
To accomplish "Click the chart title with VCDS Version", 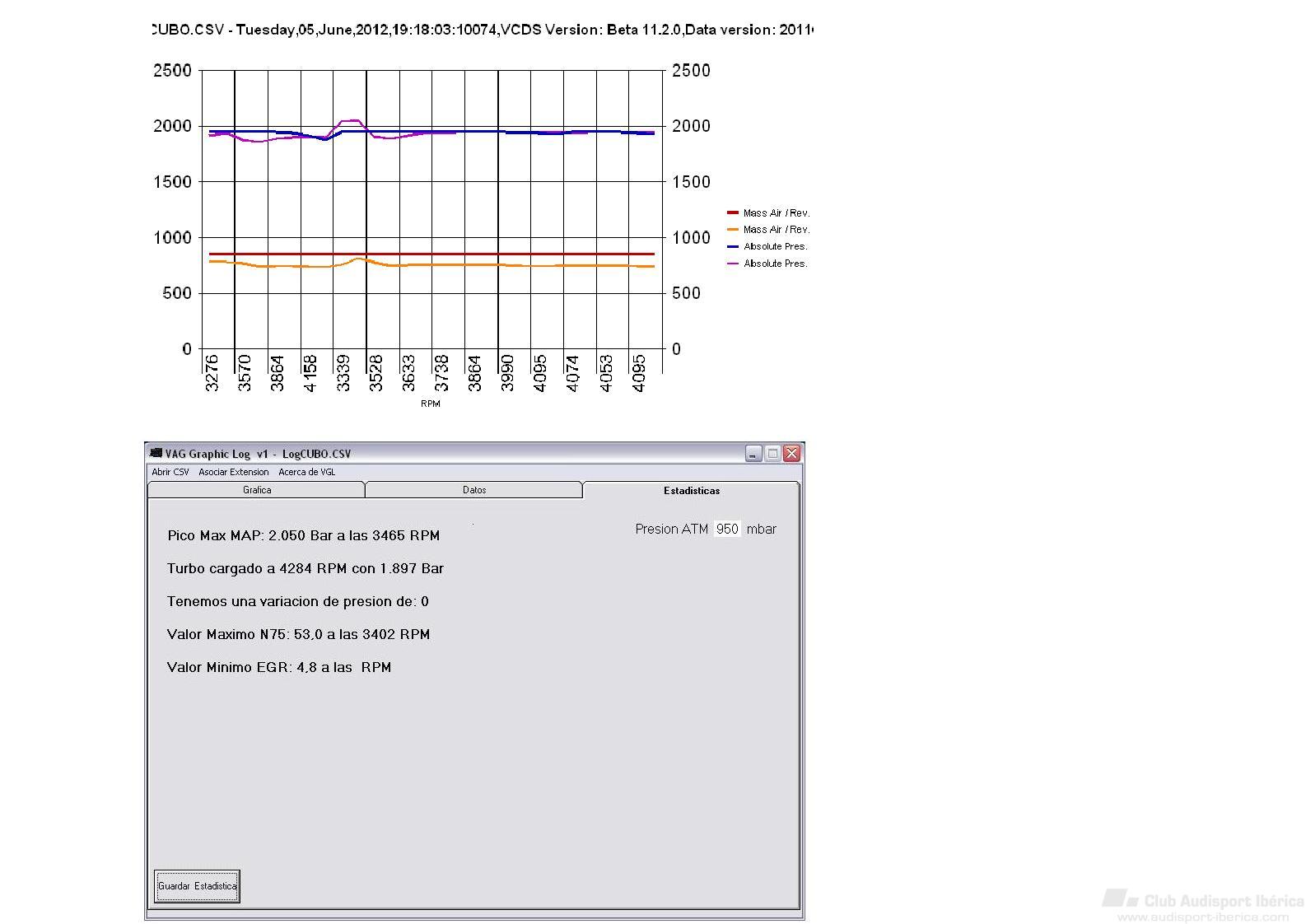I will point(481,30).
